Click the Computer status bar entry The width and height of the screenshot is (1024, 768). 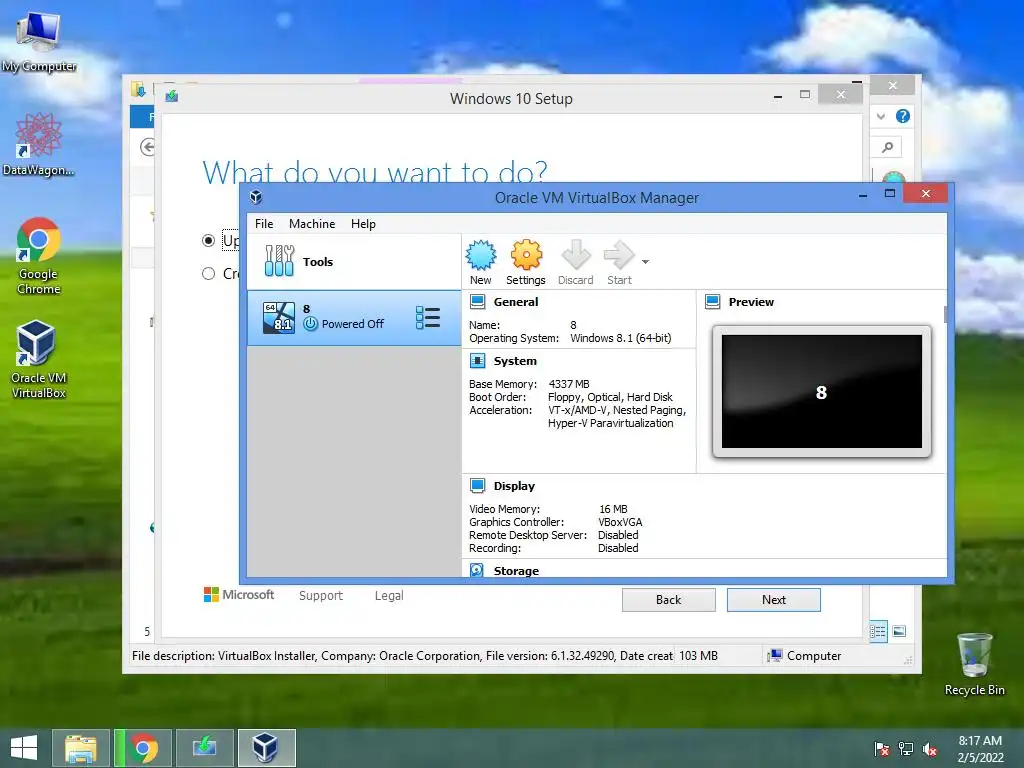(805, 656)
